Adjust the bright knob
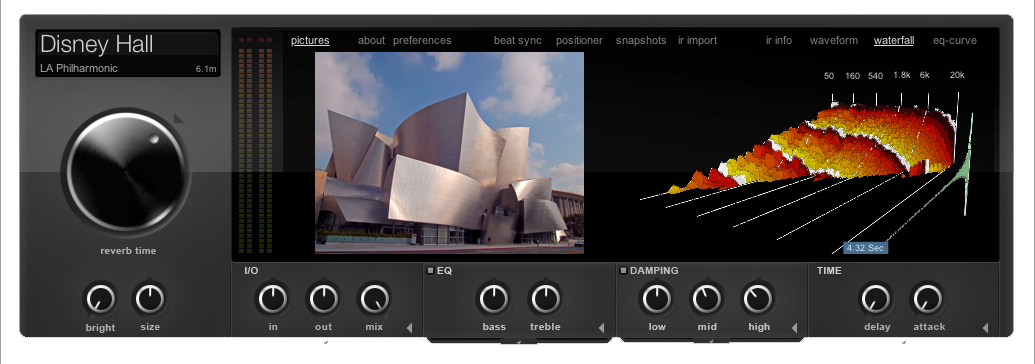This screenshot has width=1035, height=364. tap(100, 299)
